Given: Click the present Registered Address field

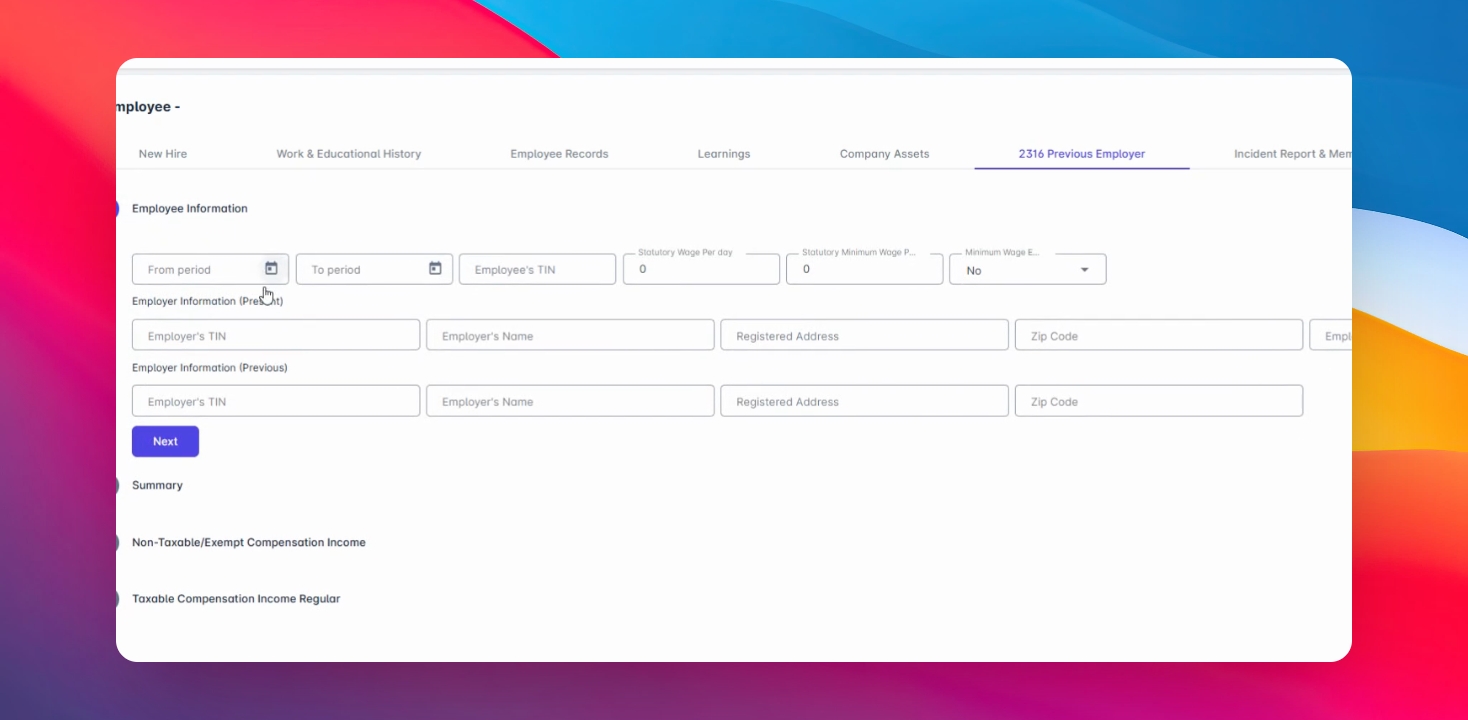Looking at the screenshot, I should (x=864, y=335).
